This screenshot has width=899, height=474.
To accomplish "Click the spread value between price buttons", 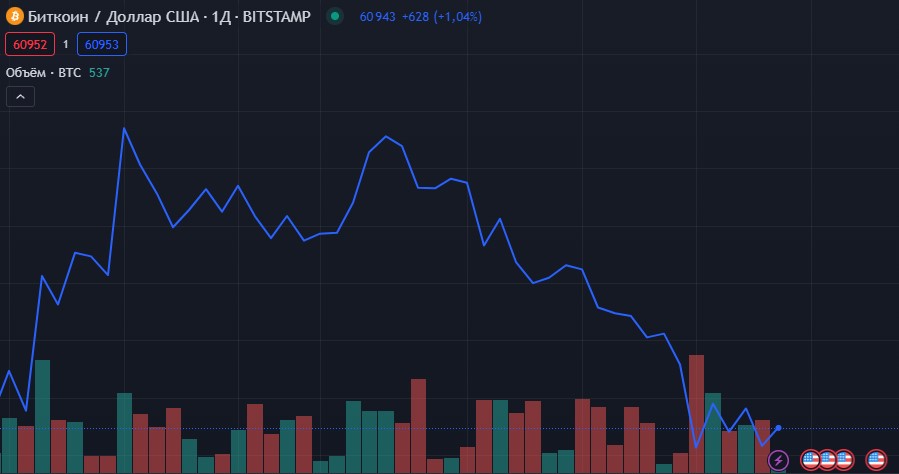I will (65, 44).
